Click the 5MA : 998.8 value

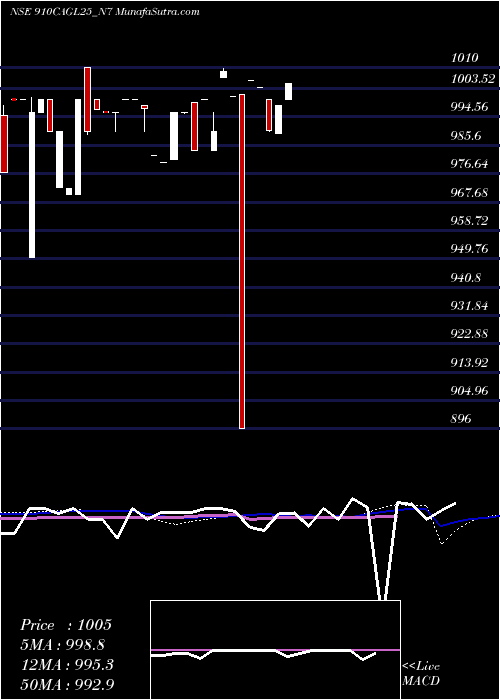[63, 645]
